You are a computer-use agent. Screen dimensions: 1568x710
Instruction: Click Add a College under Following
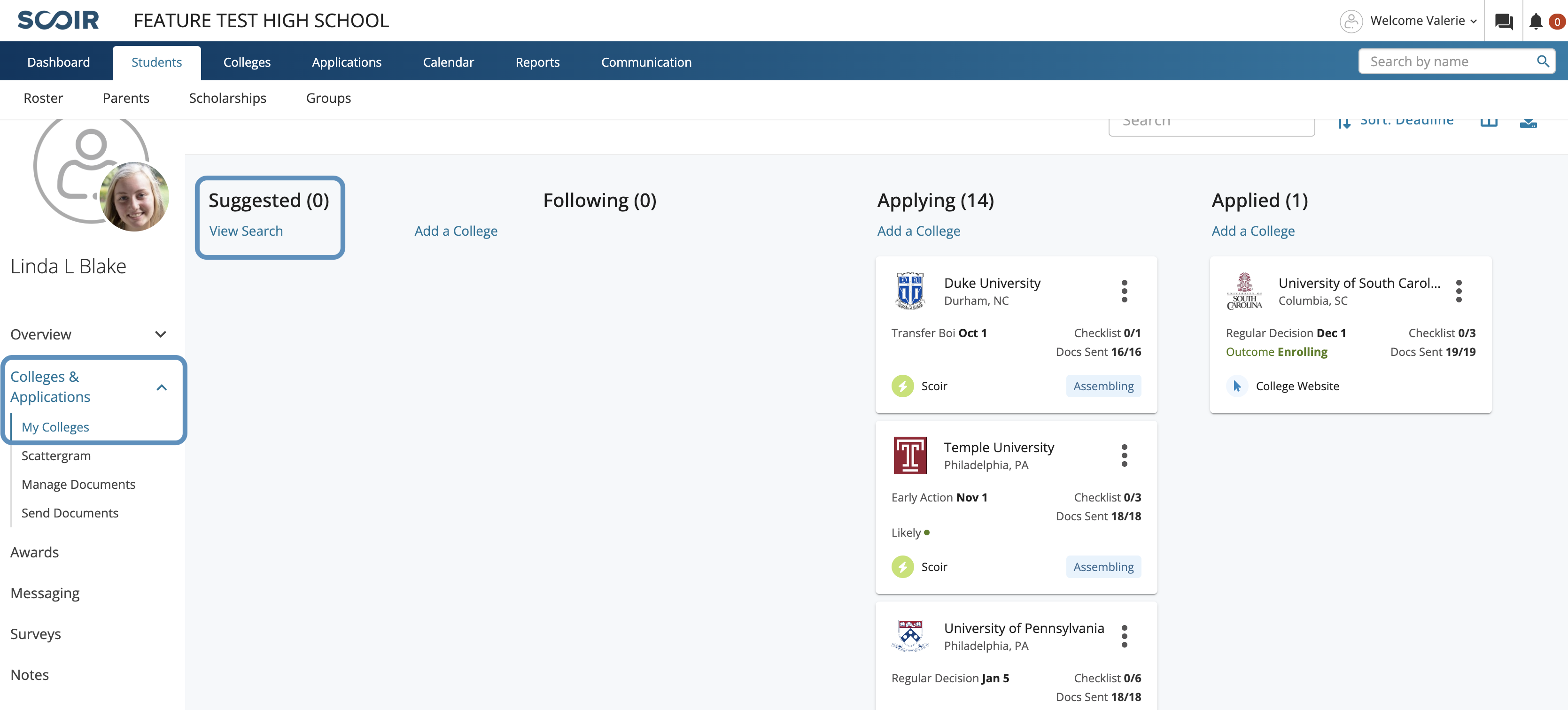(x=456, y=231)
